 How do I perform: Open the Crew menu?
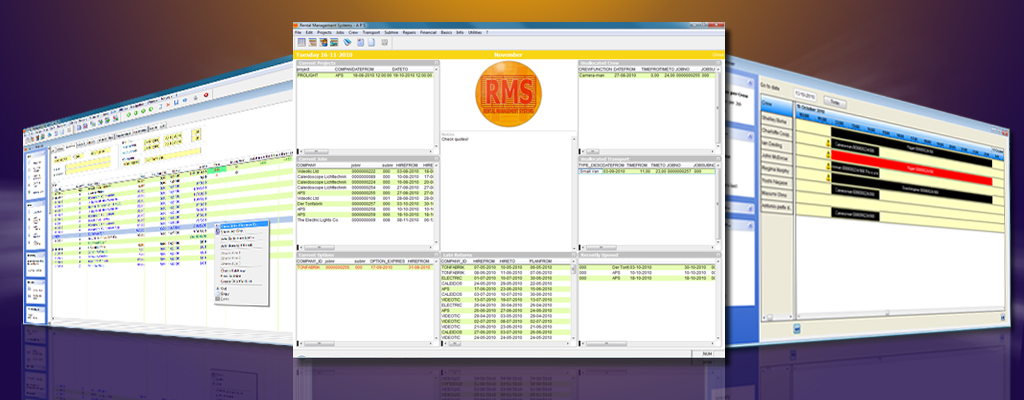pyautogui.click(x=353, y=32)
